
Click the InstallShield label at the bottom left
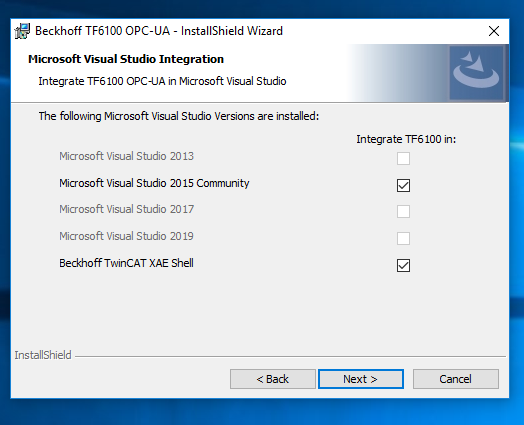(x=43, y=355)
